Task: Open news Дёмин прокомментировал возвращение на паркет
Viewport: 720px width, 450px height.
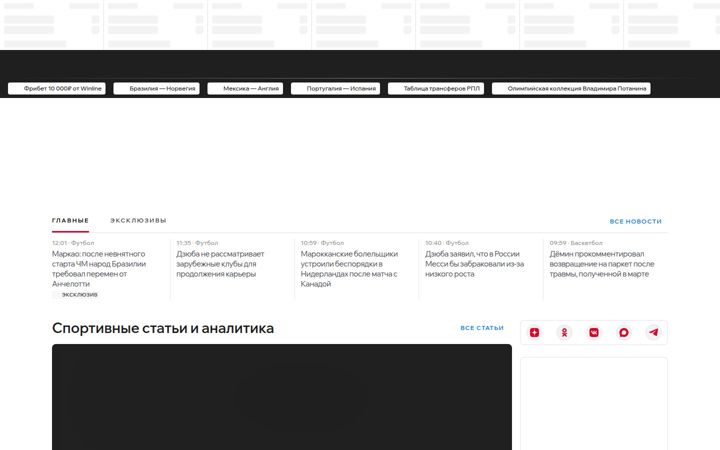Action: click(602, 264)
